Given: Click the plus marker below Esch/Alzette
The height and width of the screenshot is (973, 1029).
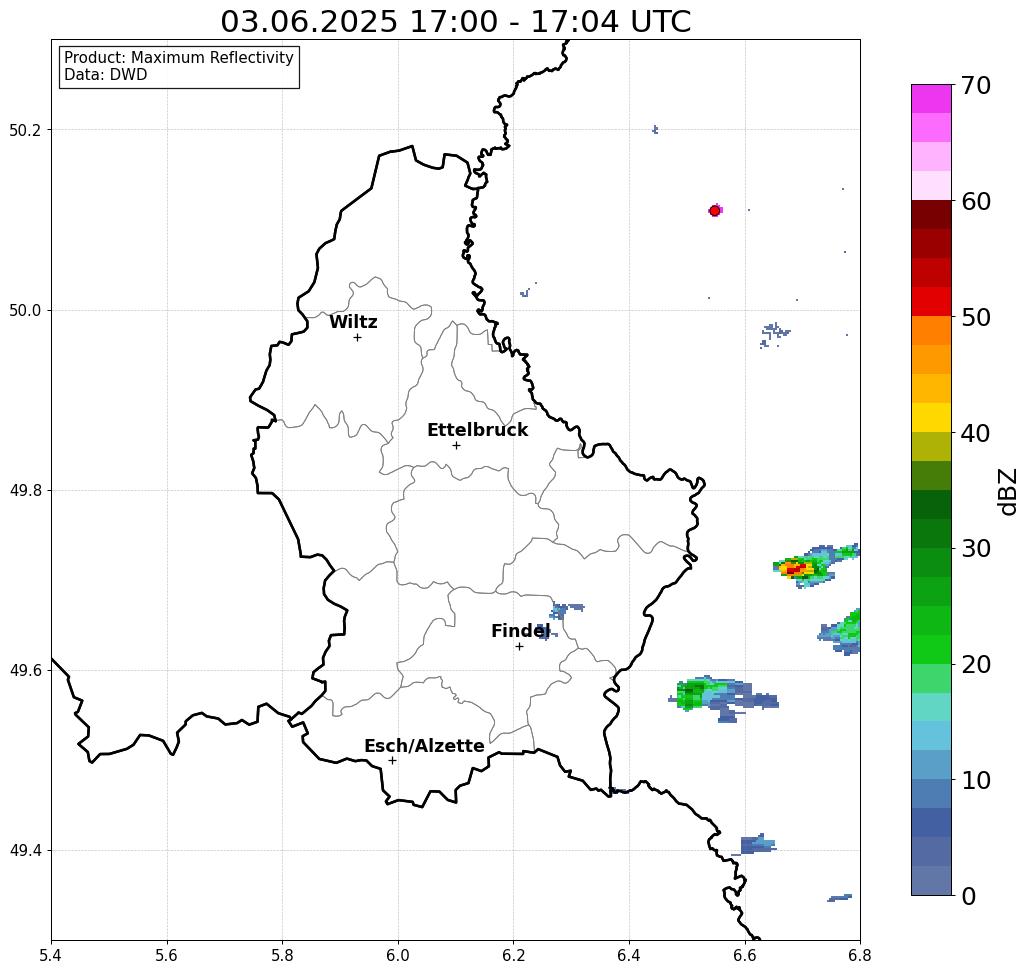Looking at the screenshot, I should [392, 761].
